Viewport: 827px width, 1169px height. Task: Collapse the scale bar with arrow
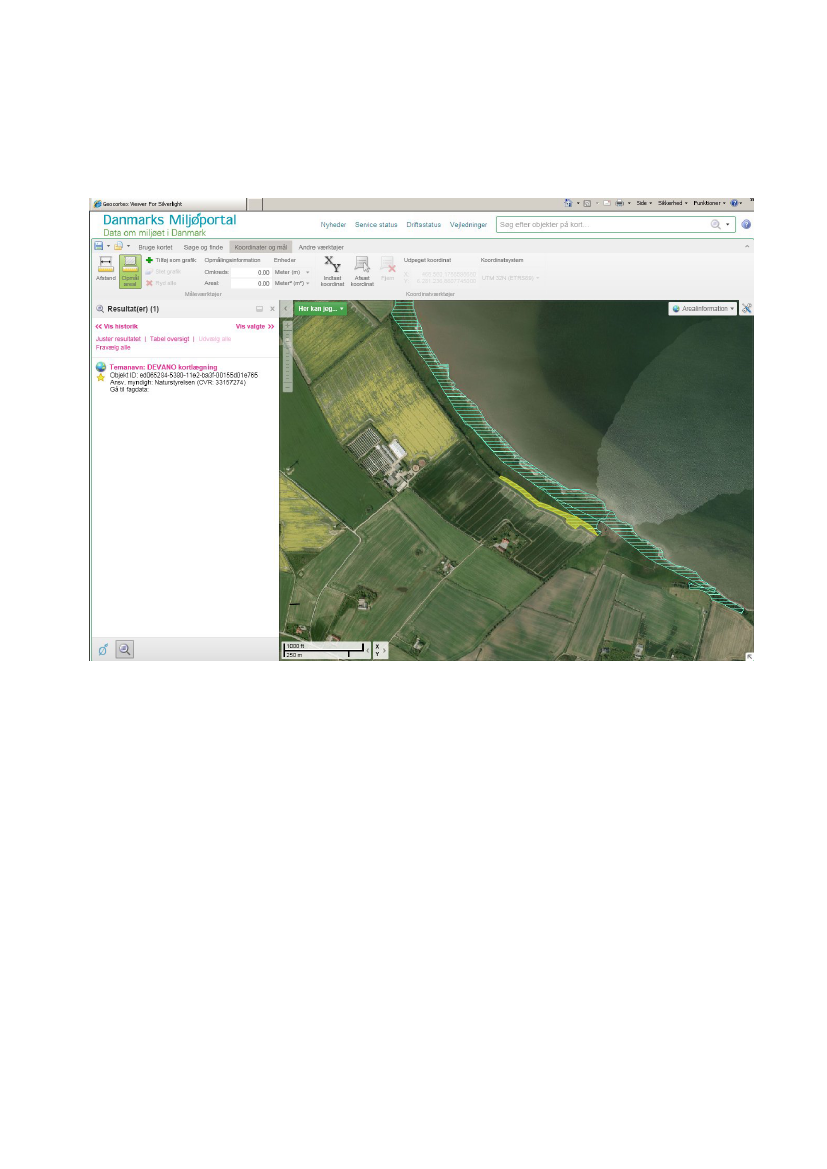click(x=367, y=649)
